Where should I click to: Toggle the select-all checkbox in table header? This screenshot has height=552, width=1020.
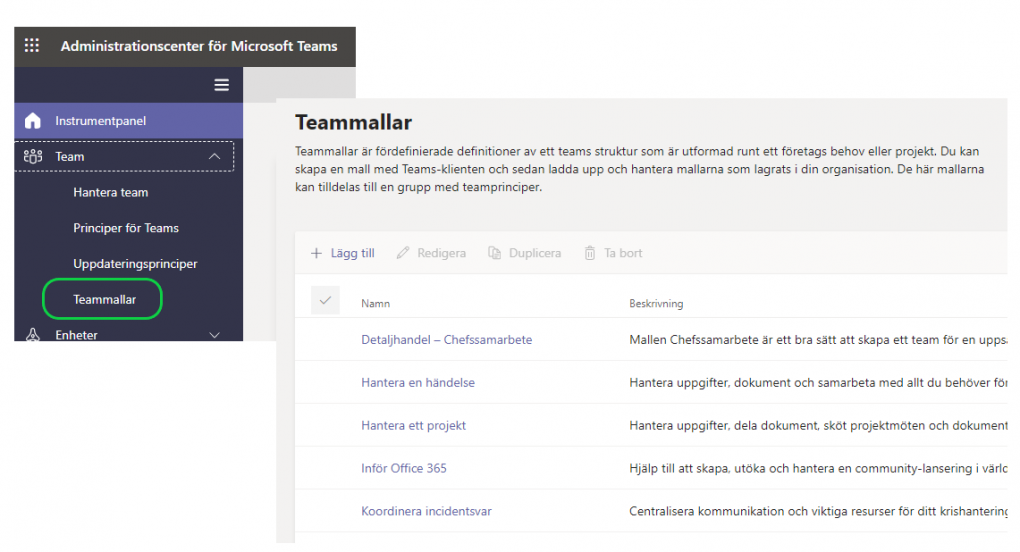tap(325, 301)
